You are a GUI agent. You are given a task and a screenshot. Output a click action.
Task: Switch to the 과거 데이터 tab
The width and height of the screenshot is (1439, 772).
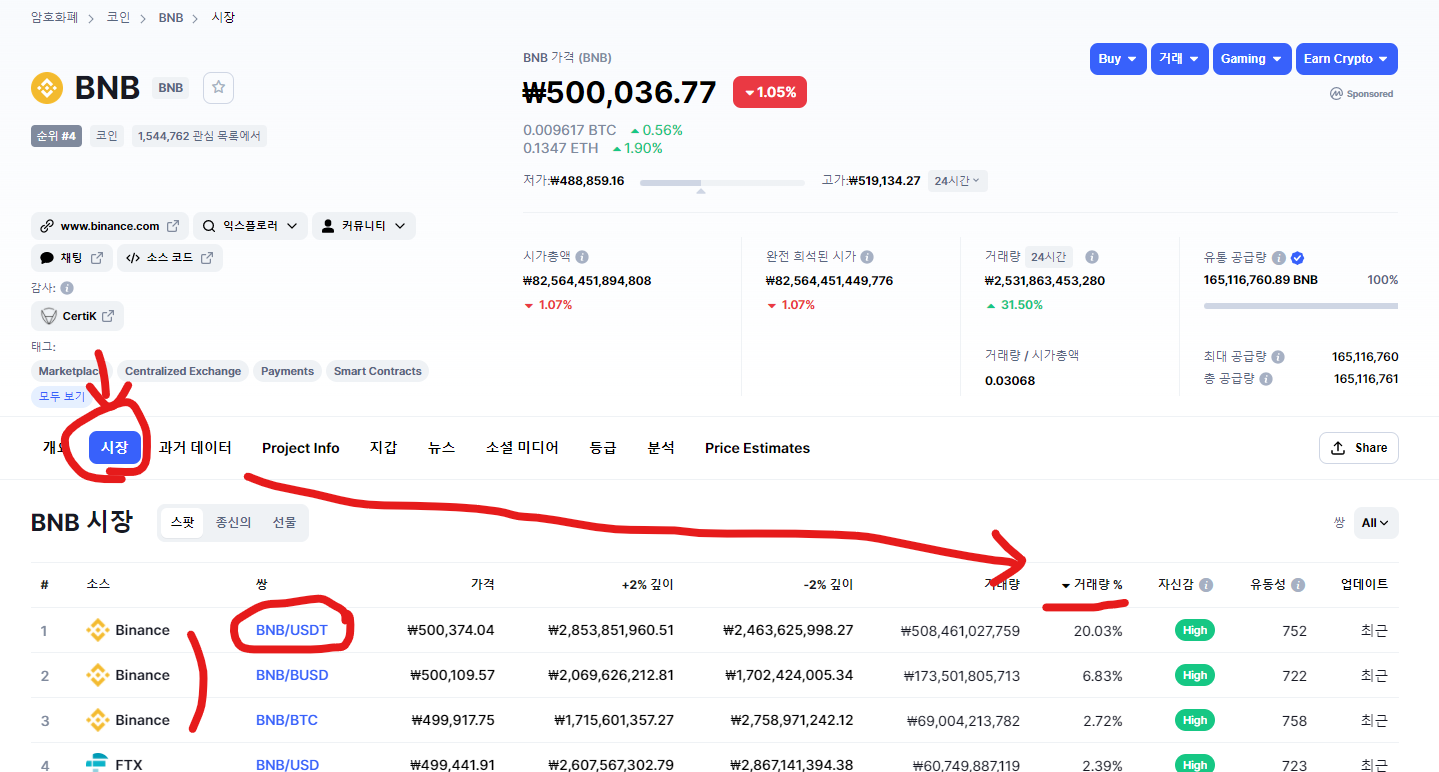pos(195,448)
